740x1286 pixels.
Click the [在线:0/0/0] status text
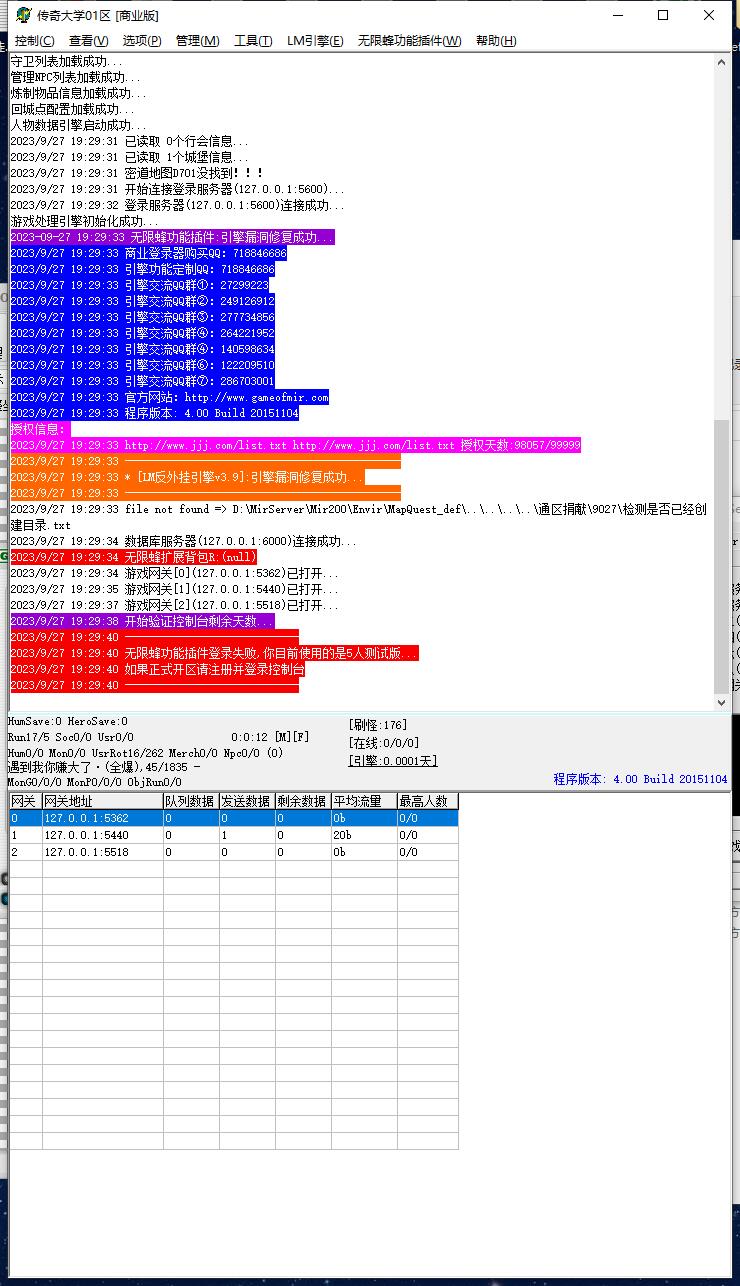pos(384,743)
